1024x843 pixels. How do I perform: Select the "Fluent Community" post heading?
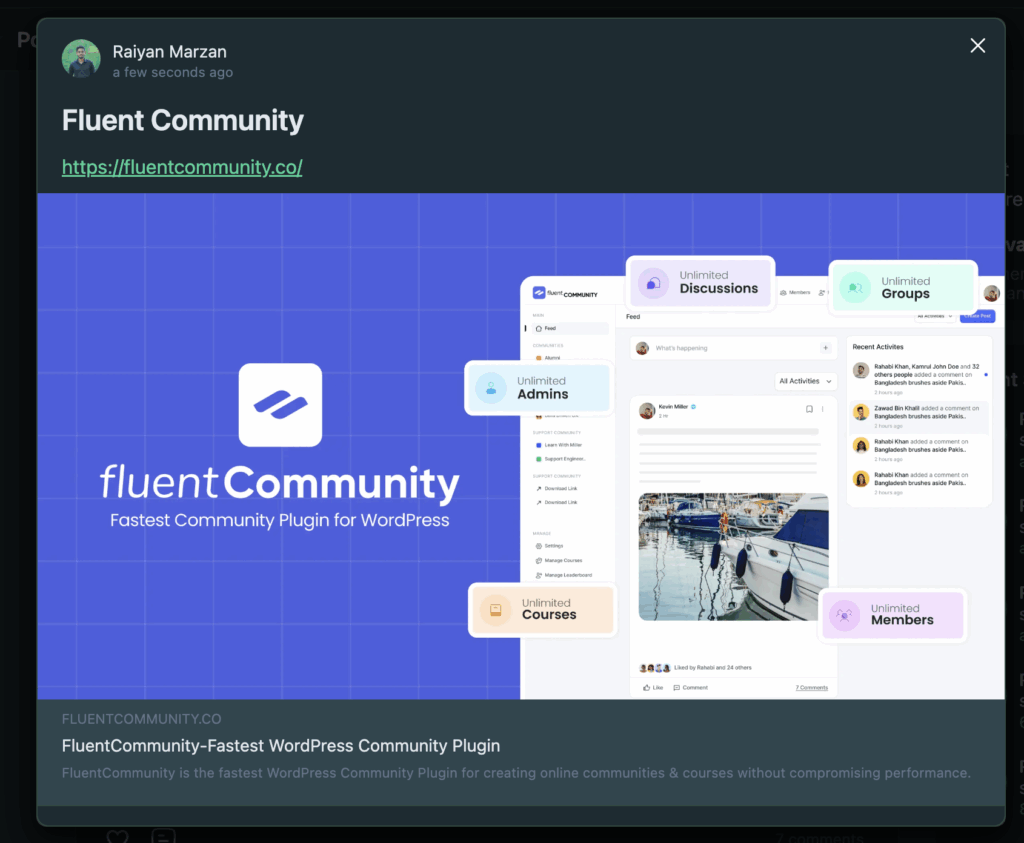click(183, 120)
